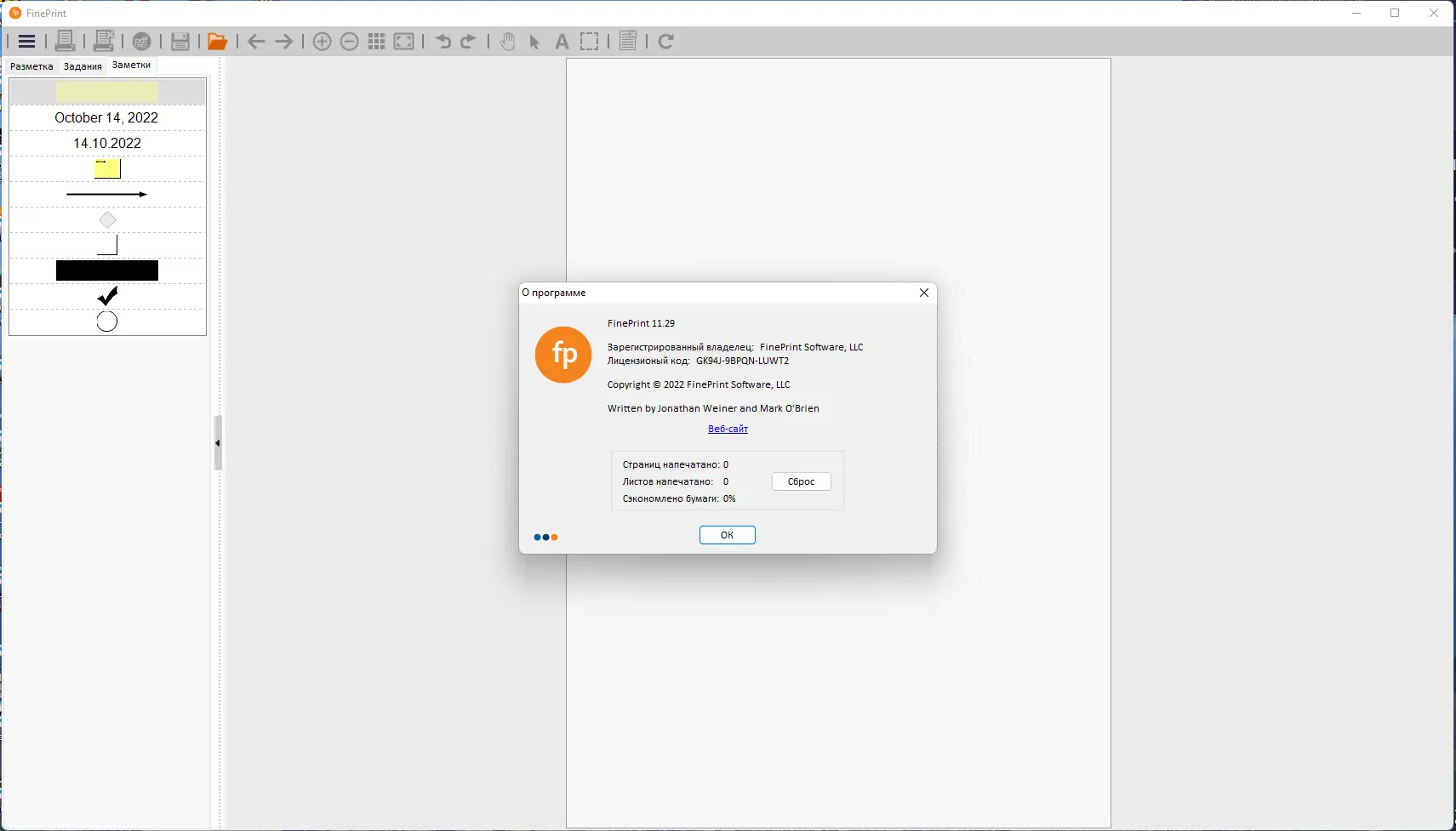Click the Zoom In plus icon
Screen dimensions: 1456x831
coord(322,41)
